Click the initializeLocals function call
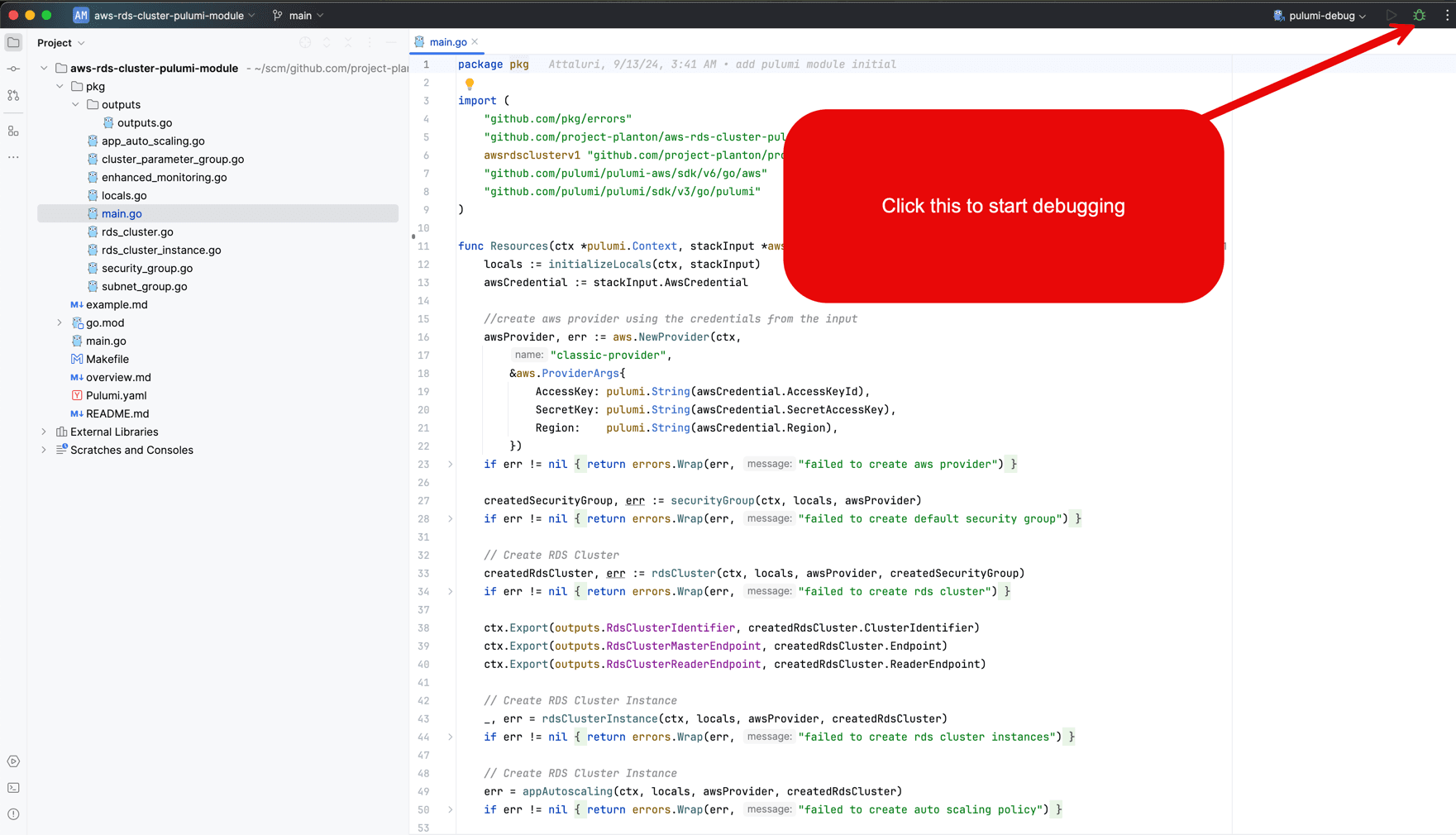 pos(599,265)
